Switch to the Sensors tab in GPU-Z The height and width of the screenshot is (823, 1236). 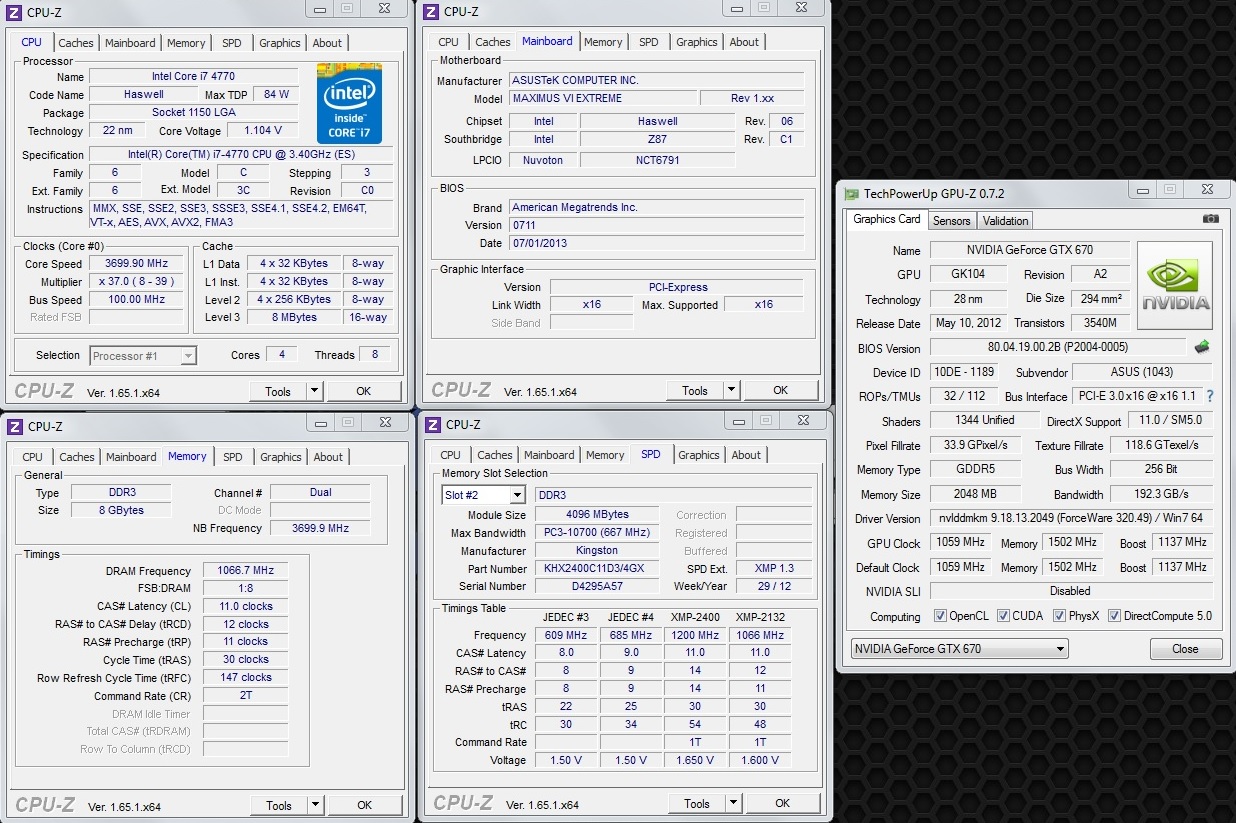click(951, 221)
